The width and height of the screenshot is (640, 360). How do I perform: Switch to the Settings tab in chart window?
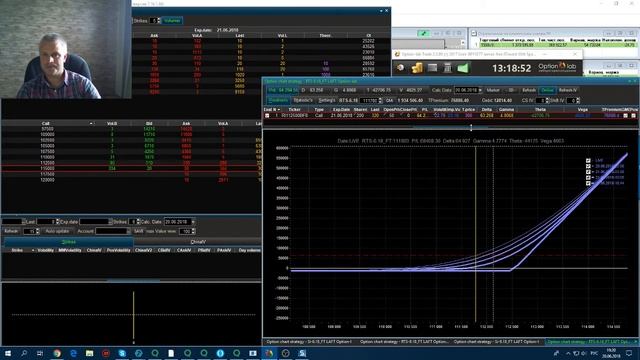pyautogui.click(x=327, y=100)
